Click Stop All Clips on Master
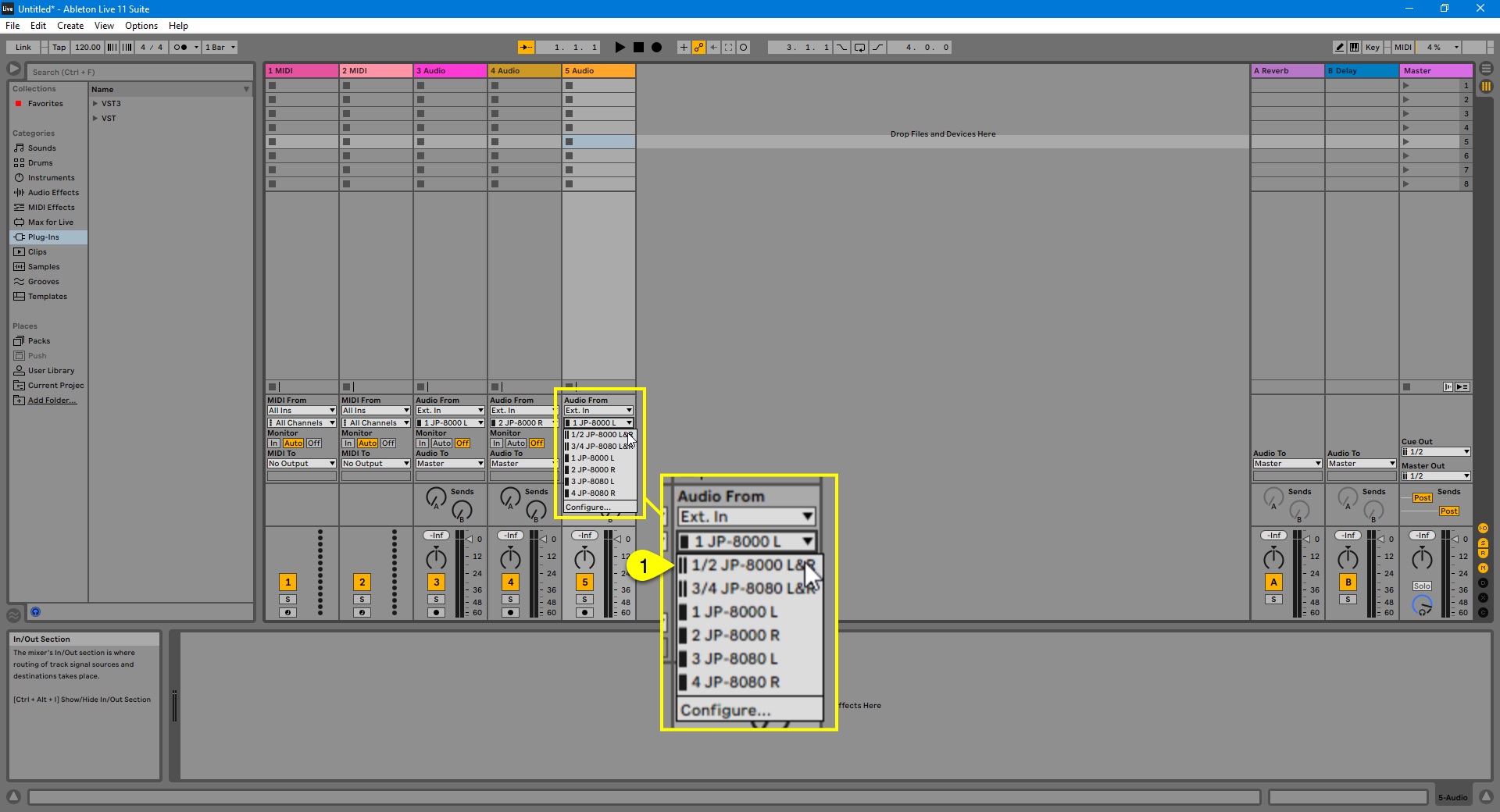Image resolution: width=1500 pixels, height=812 pixels. coord(1406,387)
